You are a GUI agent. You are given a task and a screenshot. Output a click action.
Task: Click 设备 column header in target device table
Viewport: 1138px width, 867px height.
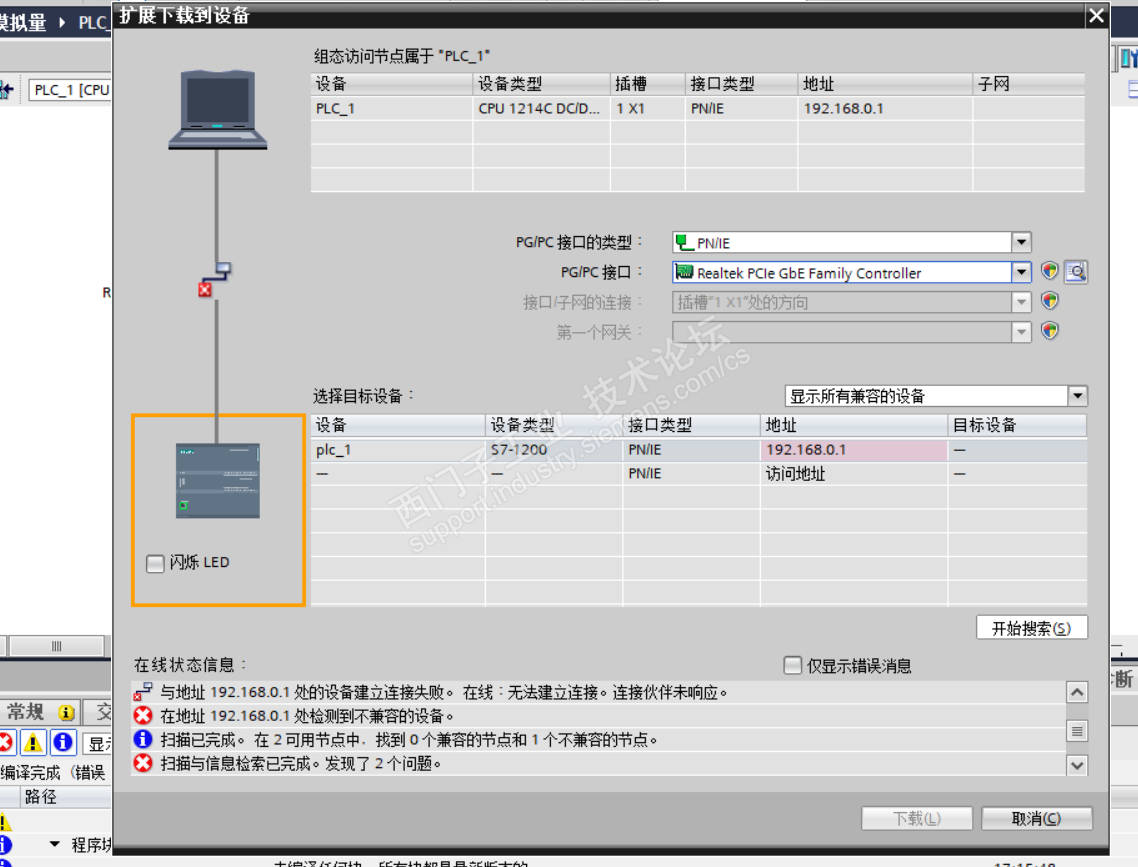(398, 425)
